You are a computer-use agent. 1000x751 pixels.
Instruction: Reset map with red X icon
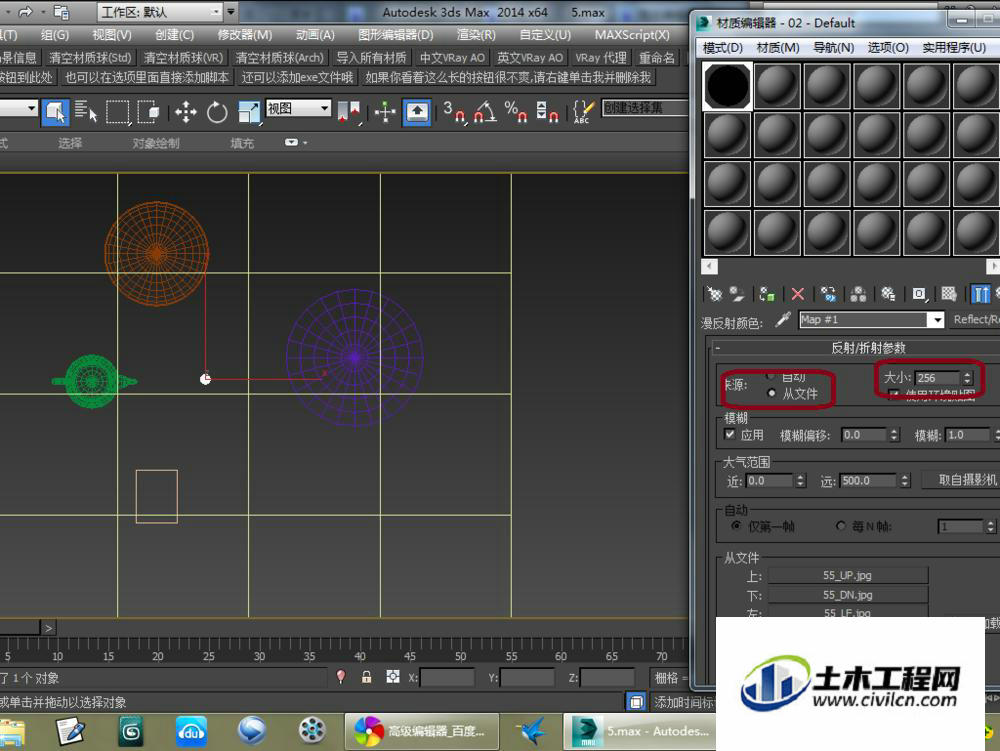(797, 294)
